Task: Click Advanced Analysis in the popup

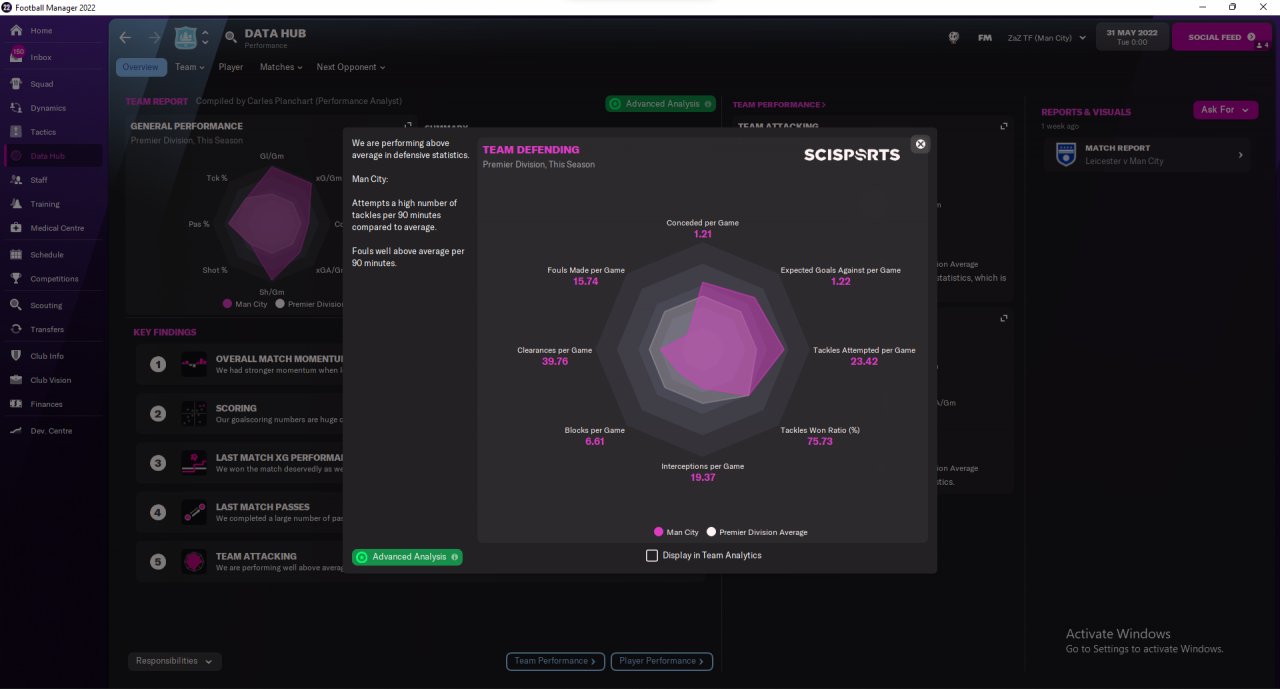Action: pos(407,557)
